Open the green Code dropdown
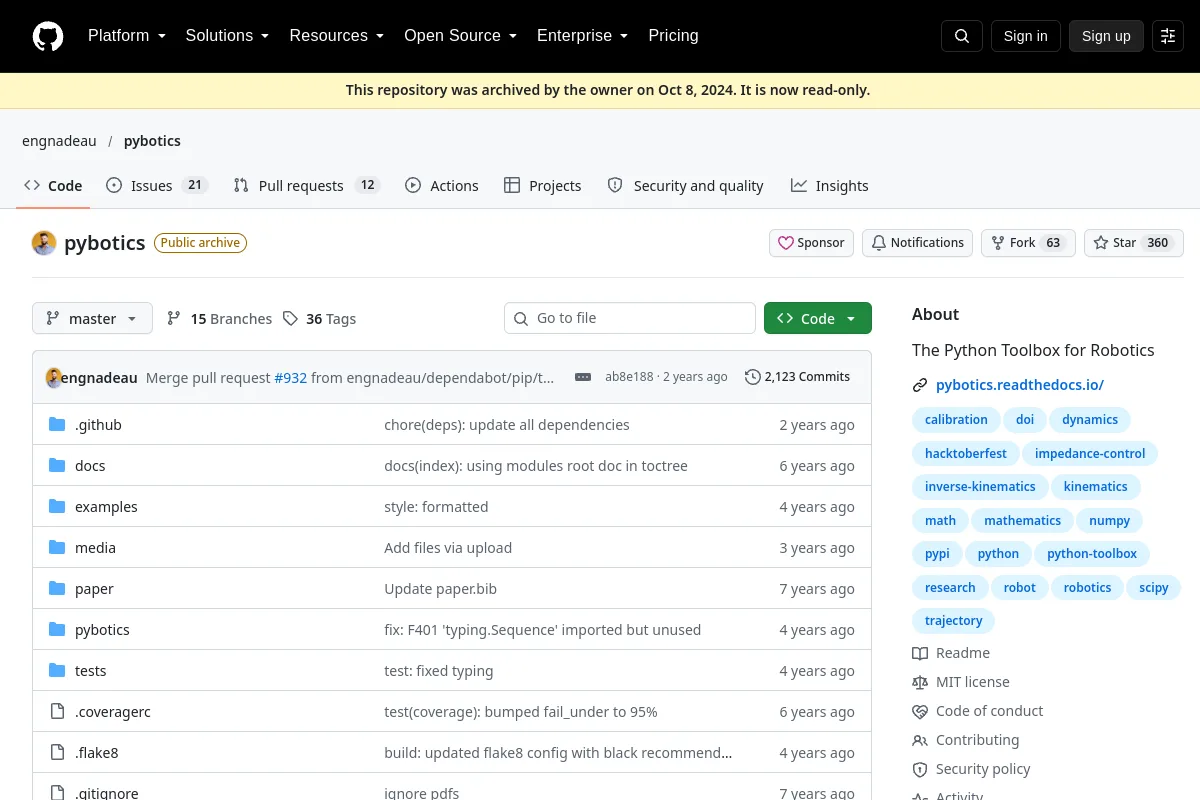Screen dimensions: 1200x800 click(818, 318)
